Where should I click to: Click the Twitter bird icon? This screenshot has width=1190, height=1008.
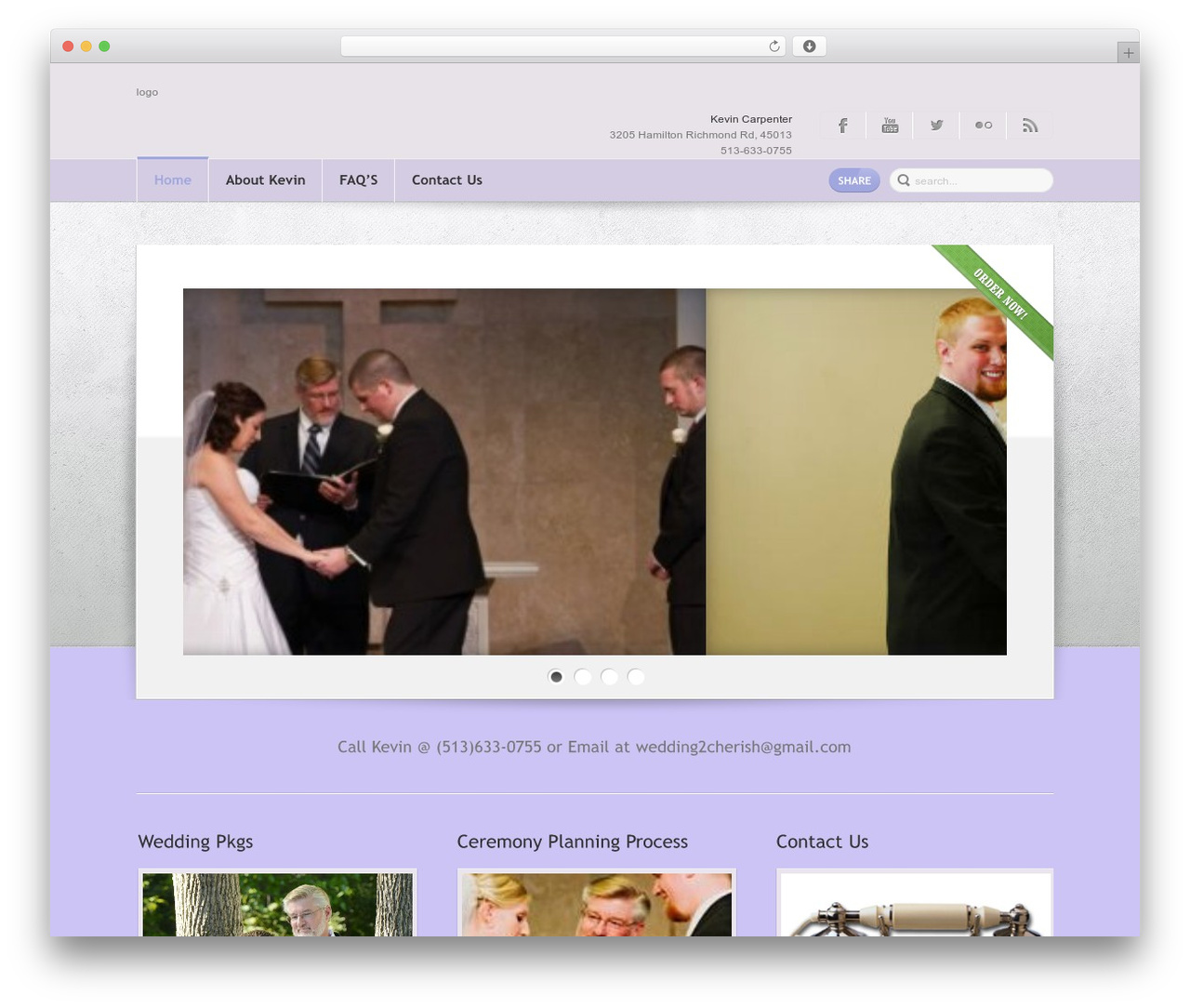936,125
